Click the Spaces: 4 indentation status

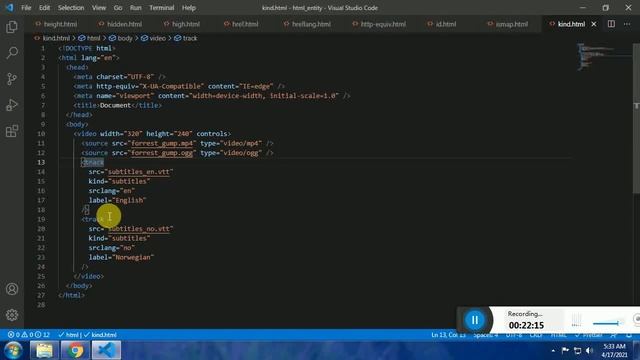point(486,335)
